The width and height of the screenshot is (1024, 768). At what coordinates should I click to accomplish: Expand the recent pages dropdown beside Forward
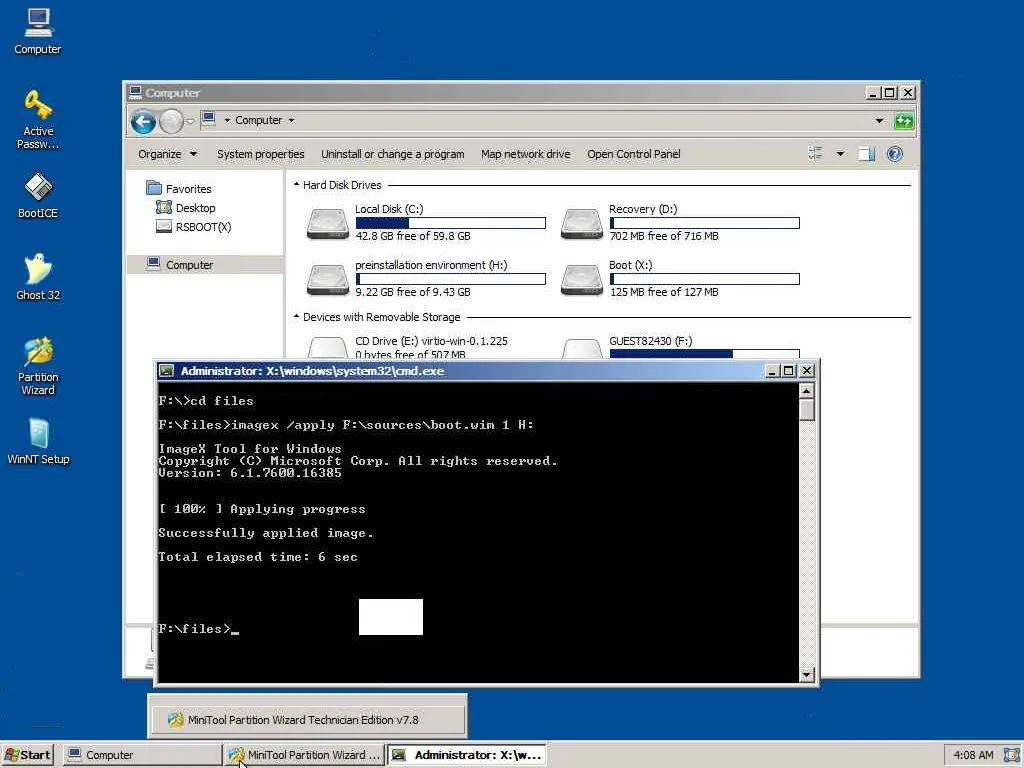tap(190, 121)
